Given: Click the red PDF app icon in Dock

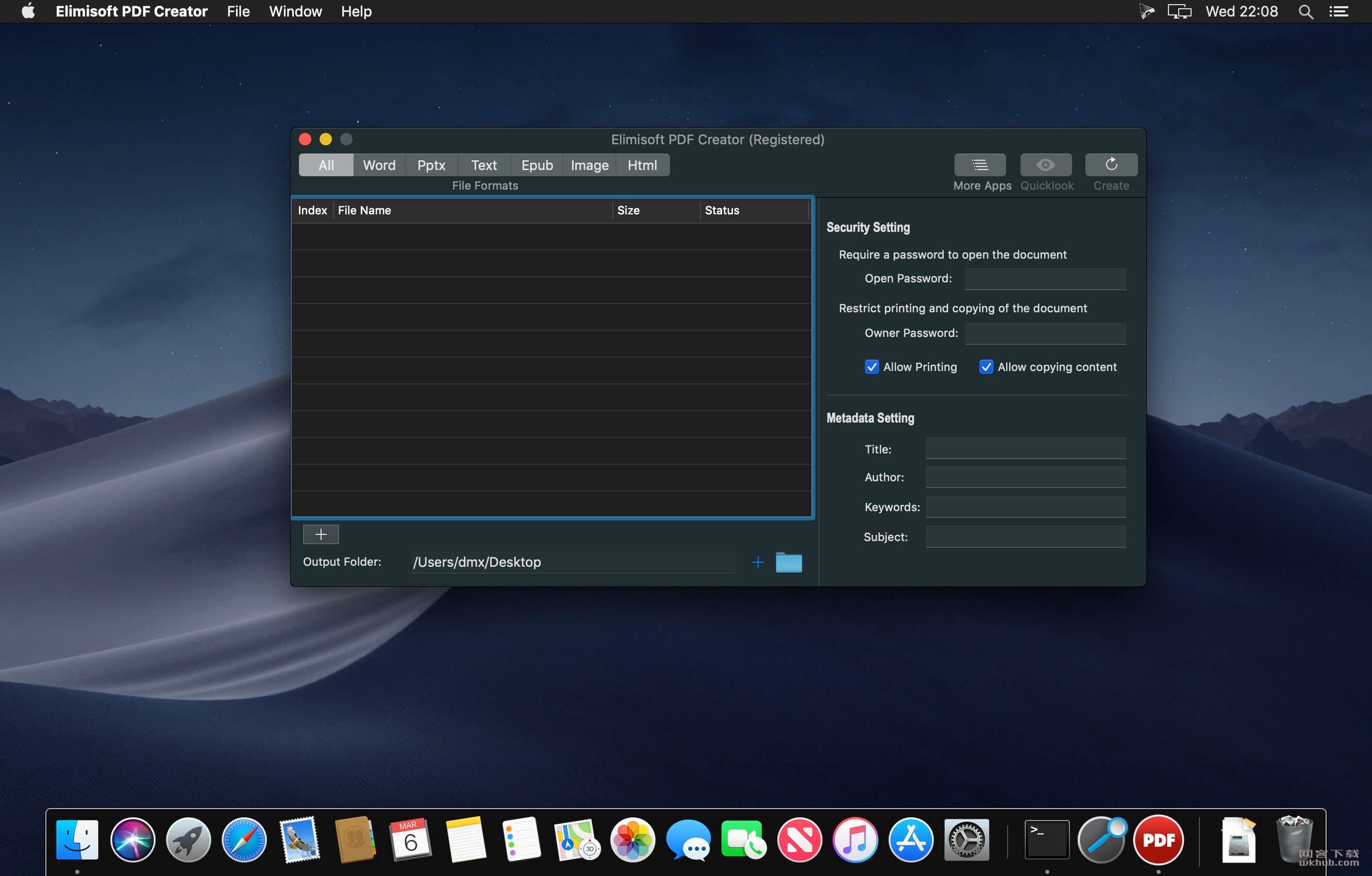Looking at the screenshot, I should [x=1158, y=839].
